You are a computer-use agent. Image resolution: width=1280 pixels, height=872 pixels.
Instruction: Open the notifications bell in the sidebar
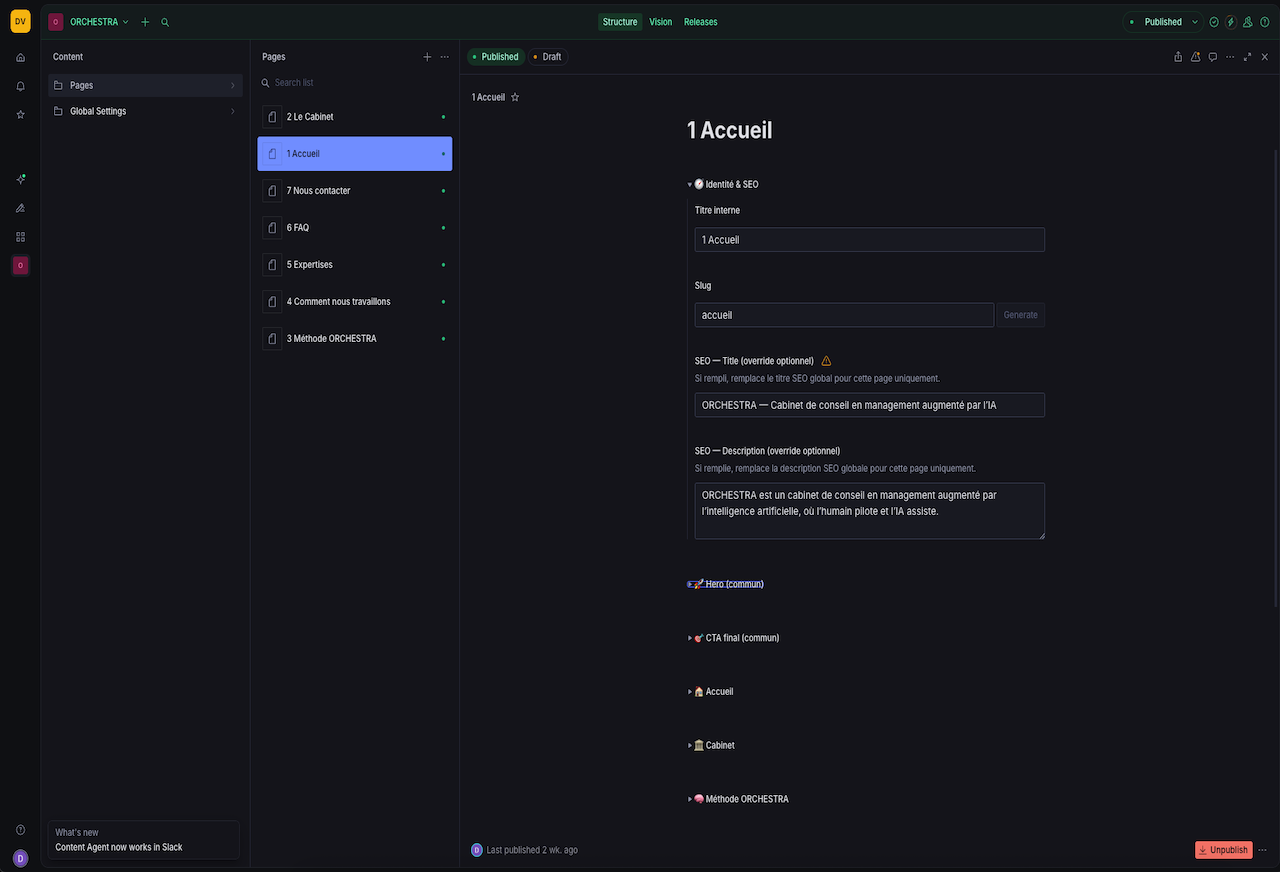[20, 86]
